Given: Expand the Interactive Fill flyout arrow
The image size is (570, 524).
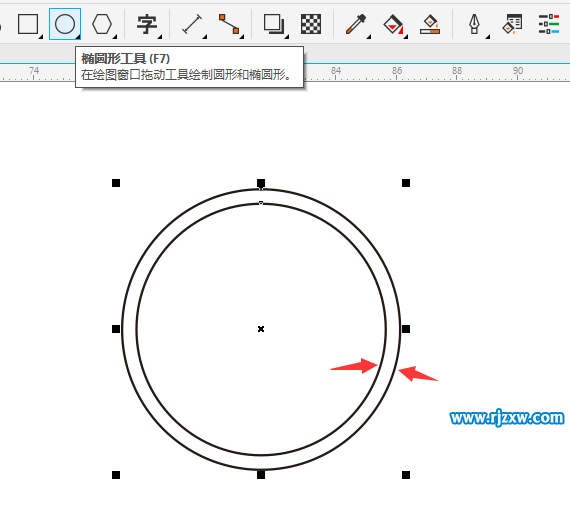Looking at the screenshot, I should point(406,37).
